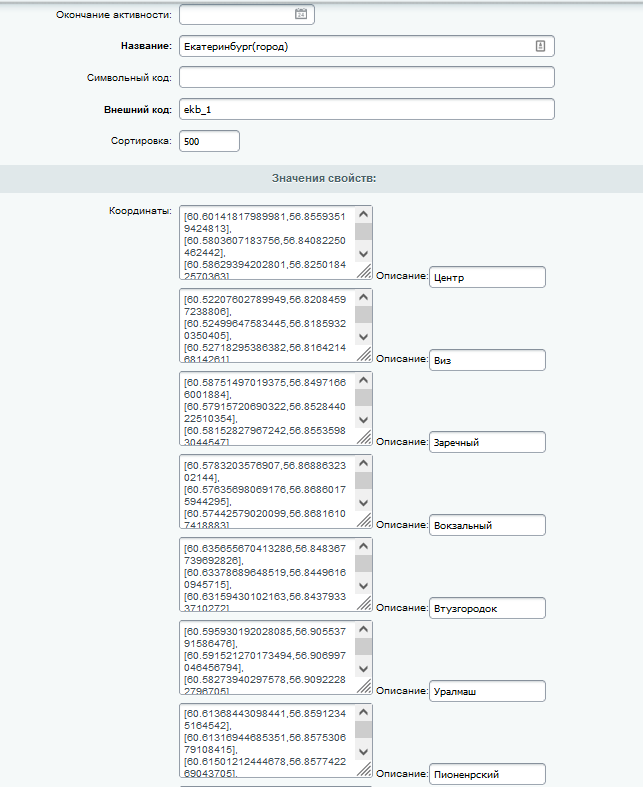Click the description field containing Втузгородок
This screenshot has height=787, width=643.
pos(487,609)
